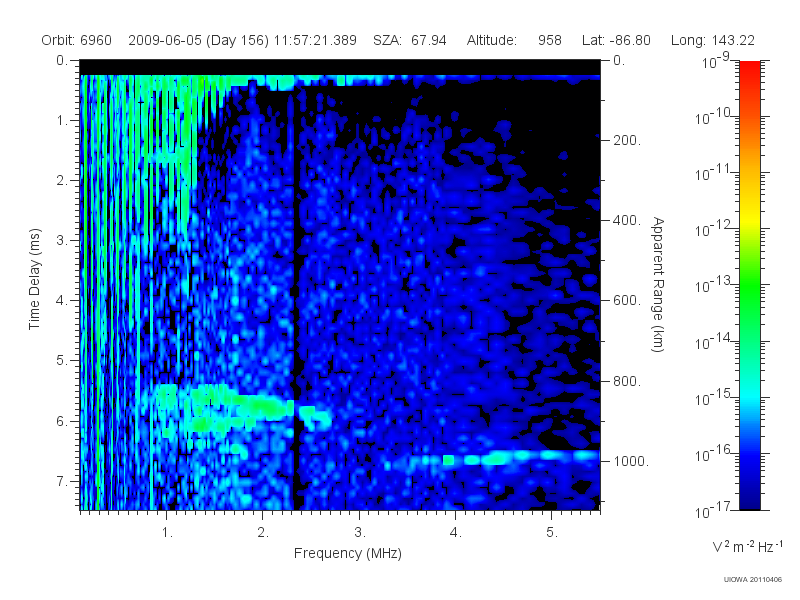Click the time delay tick '3.'

coord(62,240)
